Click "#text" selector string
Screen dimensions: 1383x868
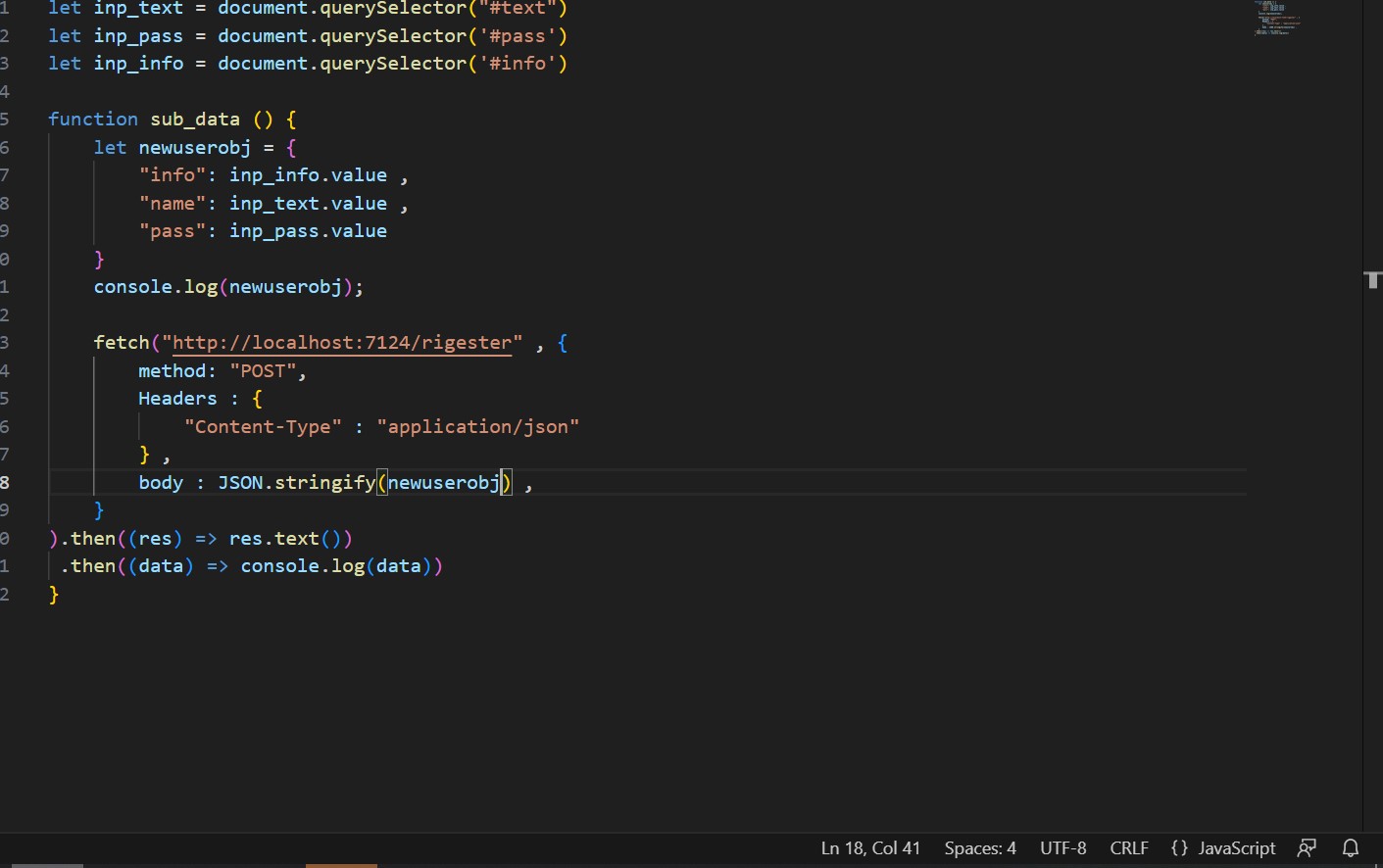[x=518, y=8]
